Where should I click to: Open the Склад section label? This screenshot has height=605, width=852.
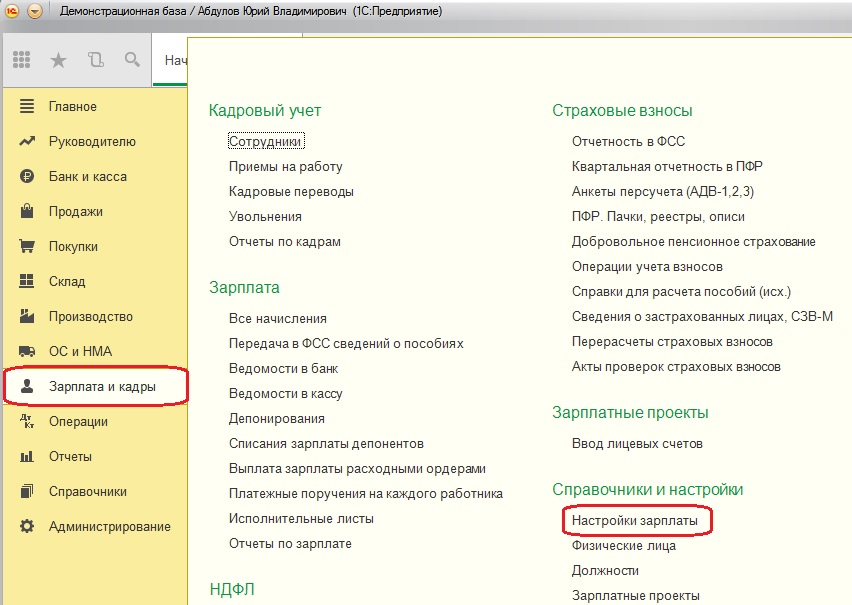[67, 282]
